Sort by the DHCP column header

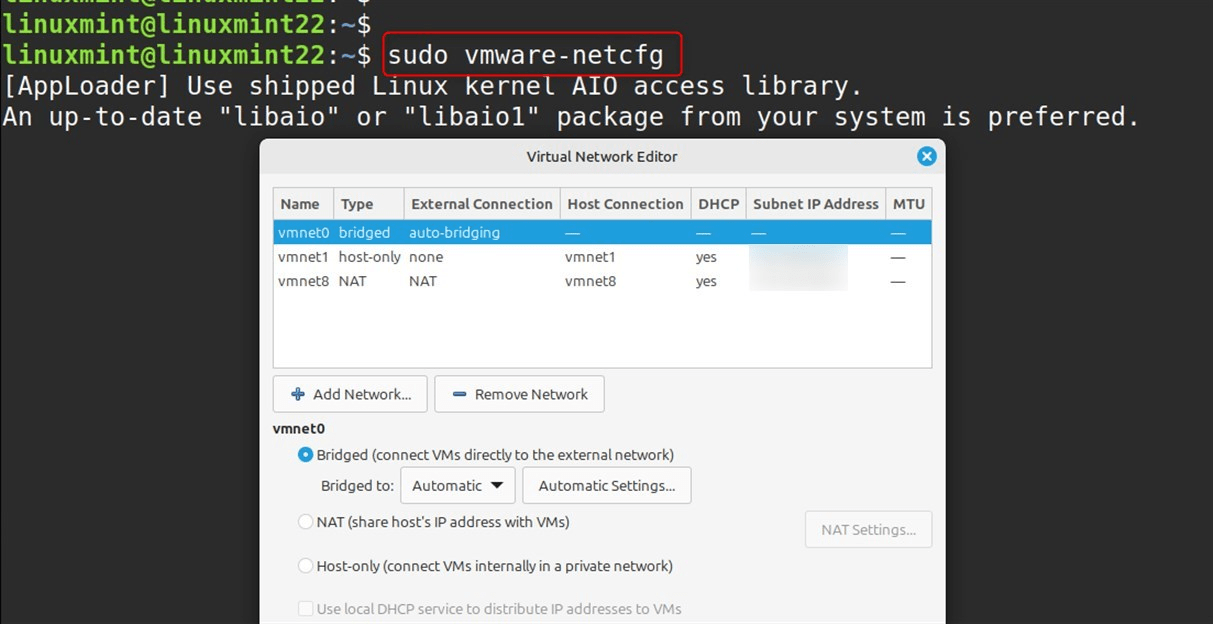(x=719, y=204)
